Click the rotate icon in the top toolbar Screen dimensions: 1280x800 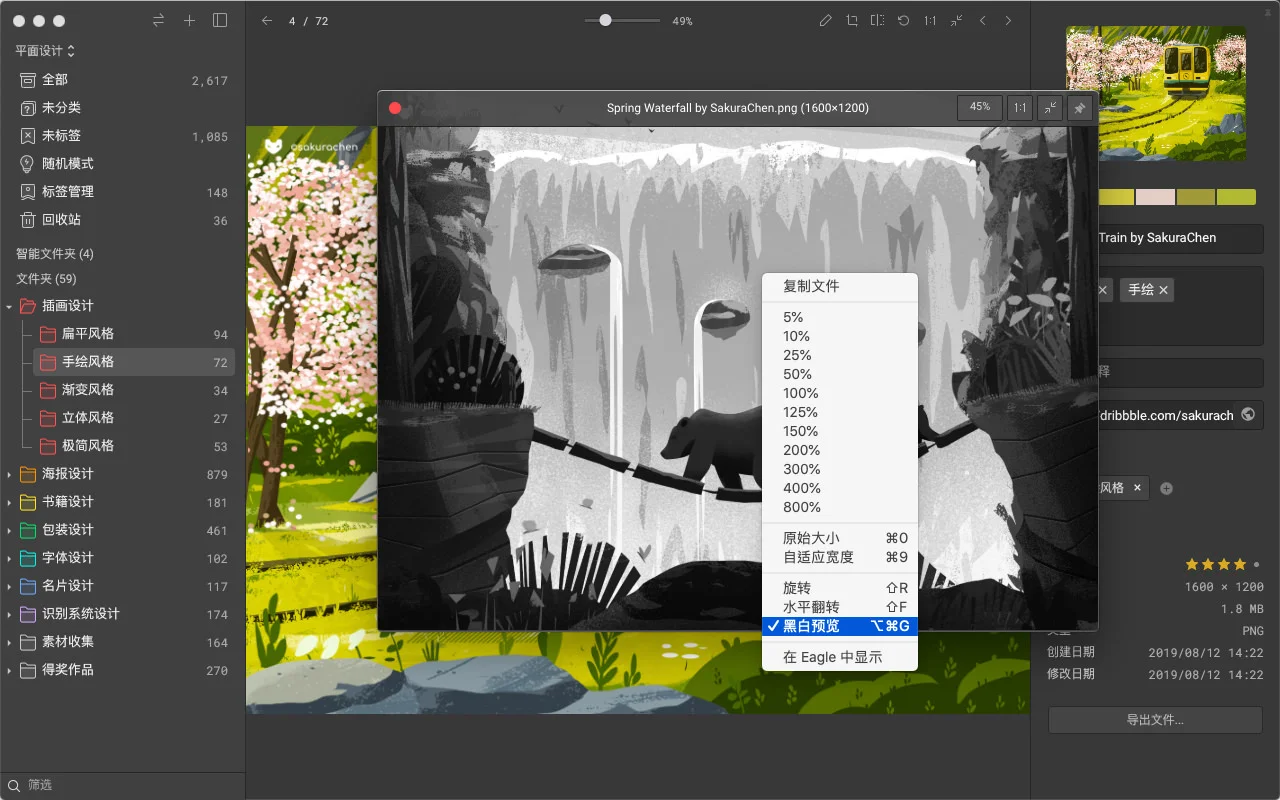click(x=903, y=21)
